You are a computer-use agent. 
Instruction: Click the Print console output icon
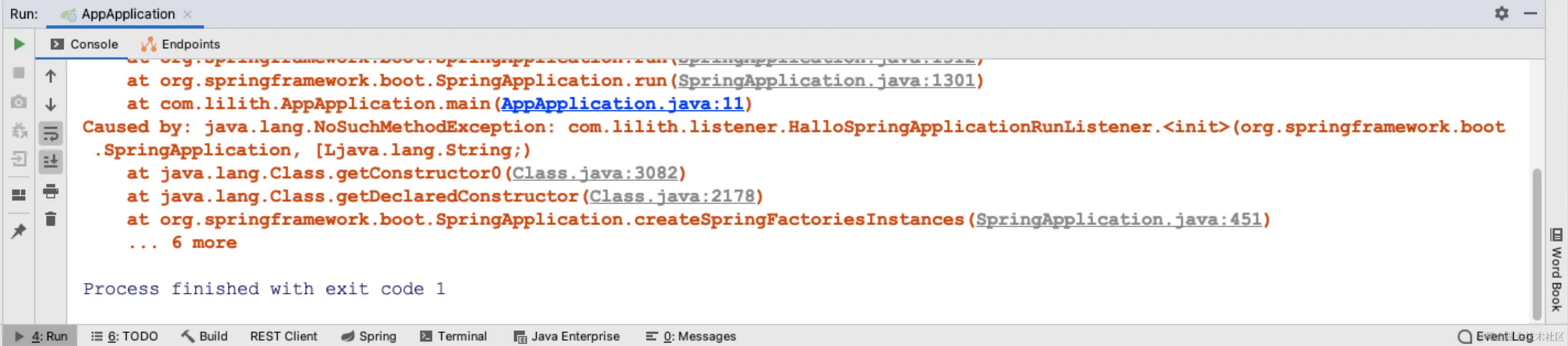(51, 191)
